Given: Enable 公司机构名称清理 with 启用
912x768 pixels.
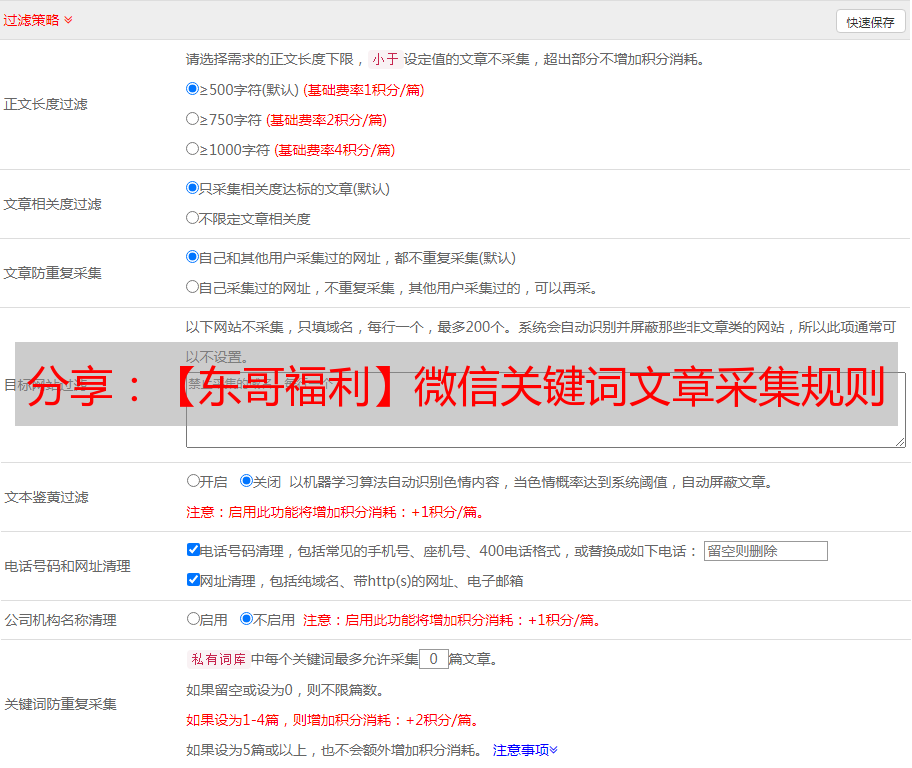Looking at the screenshot, I should (193, 619).
